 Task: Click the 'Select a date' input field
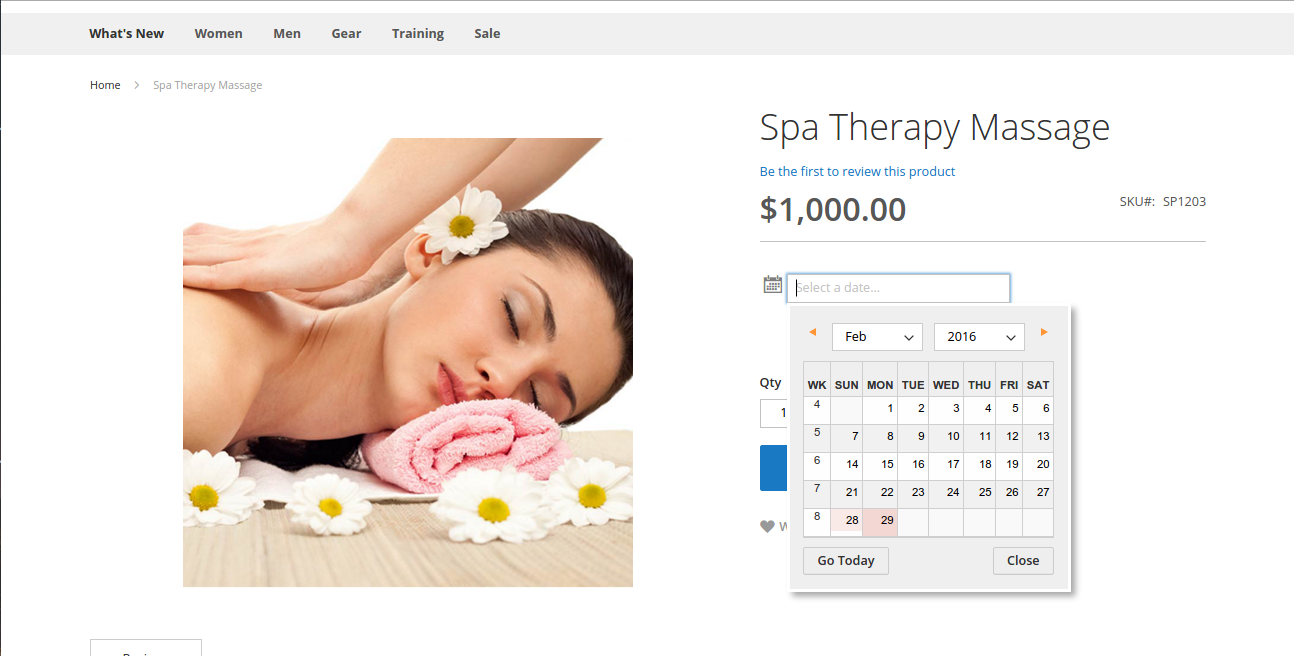pos(898,288)
